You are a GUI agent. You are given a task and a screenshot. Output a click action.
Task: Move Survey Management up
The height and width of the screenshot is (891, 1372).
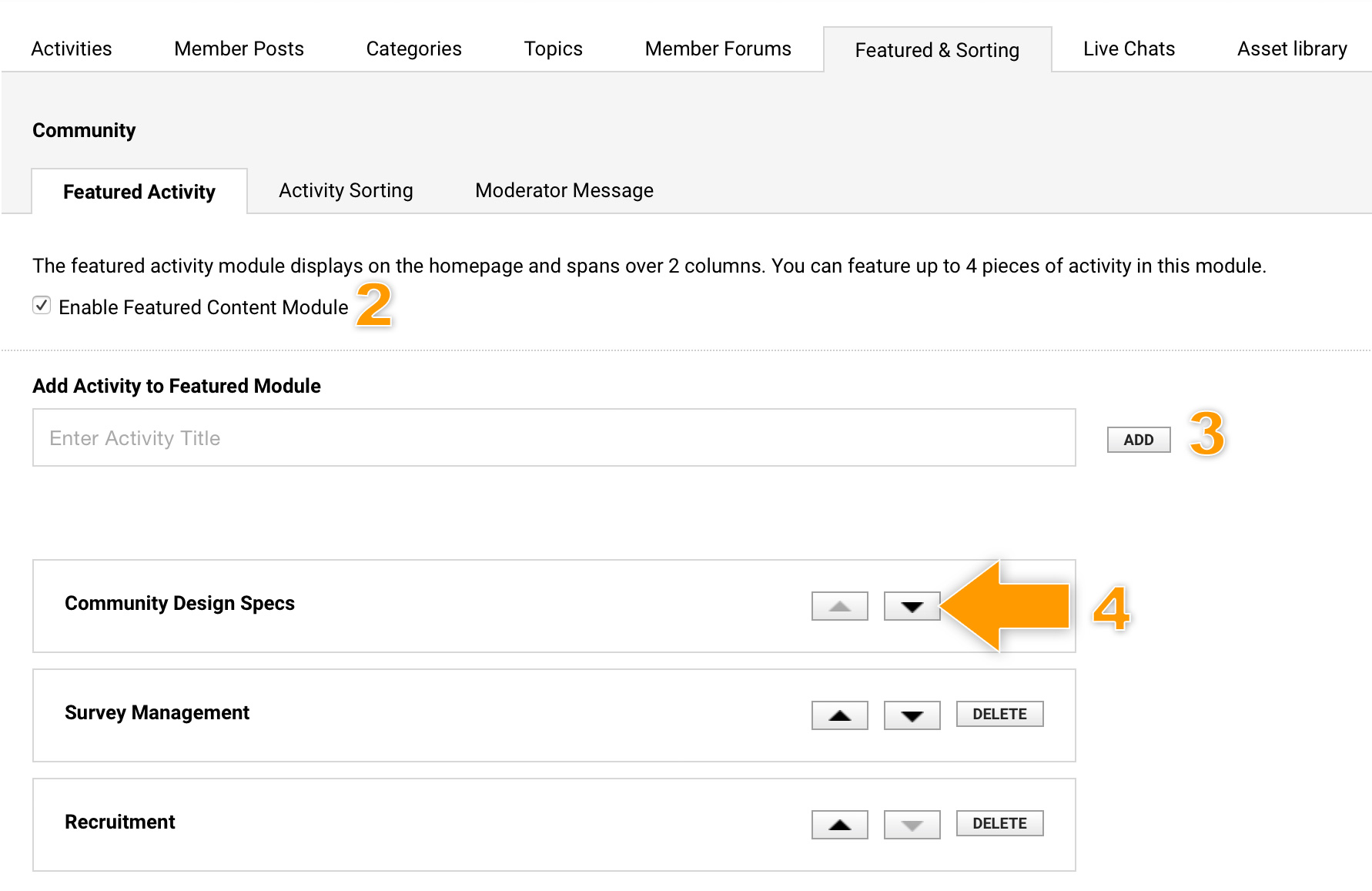pyautogui.click(x=839, y=715)
